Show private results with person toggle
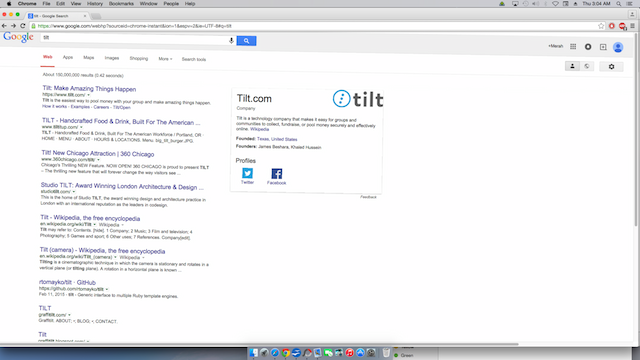The width and height of the screenshot is (640, 360). (572, 66)
